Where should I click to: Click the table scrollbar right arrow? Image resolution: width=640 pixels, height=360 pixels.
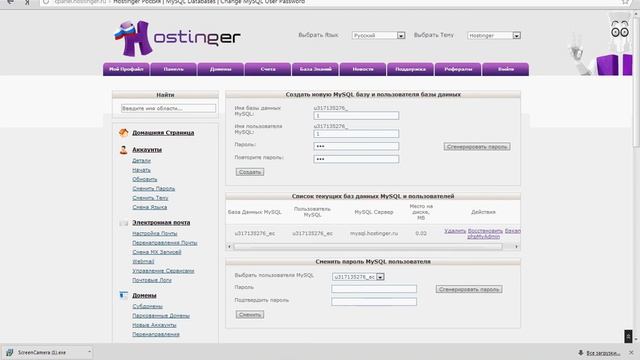click(x=516, y=247)
